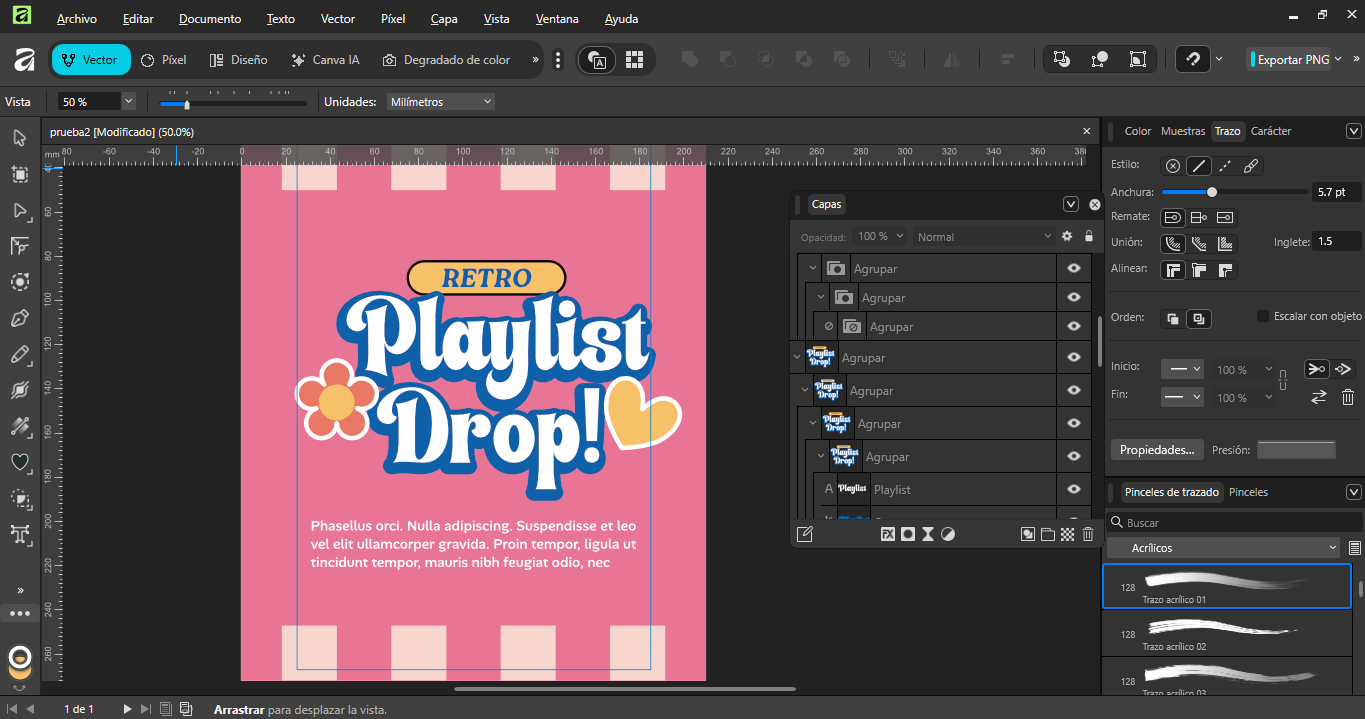Open the Fin arrowhead style dropdown

(1182, 397)
